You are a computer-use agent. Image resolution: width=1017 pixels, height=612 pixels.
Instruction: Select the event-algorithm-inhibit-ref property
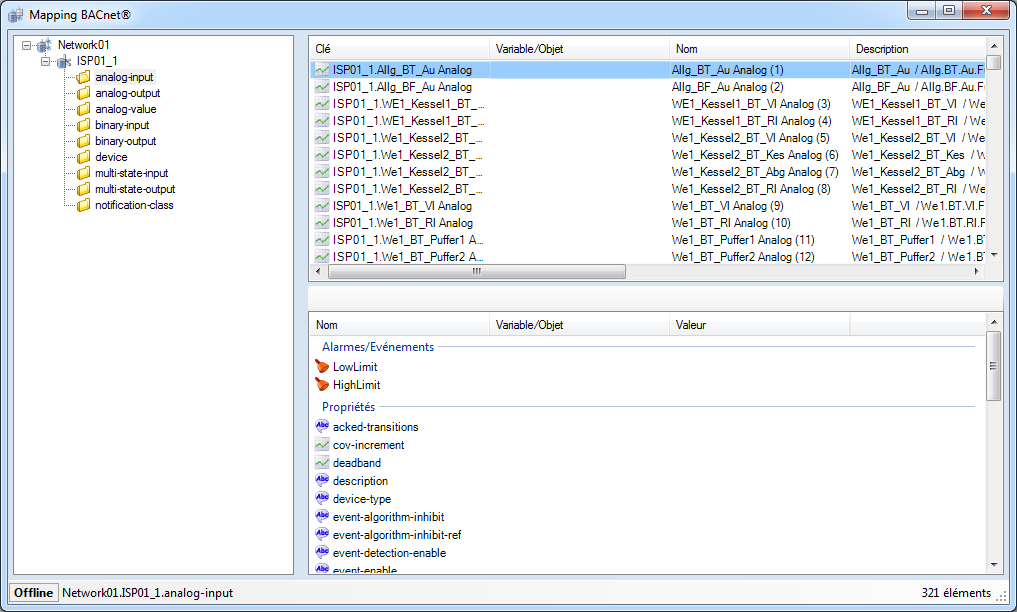397,535
